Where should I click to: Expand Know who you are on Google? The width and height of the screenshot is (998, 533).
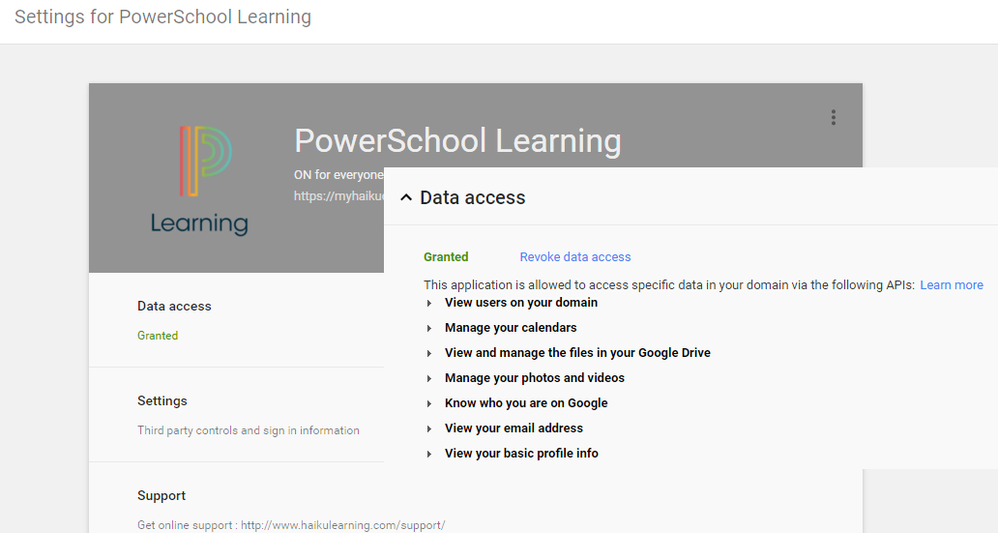pyautogui.click(x=430, y=403)
